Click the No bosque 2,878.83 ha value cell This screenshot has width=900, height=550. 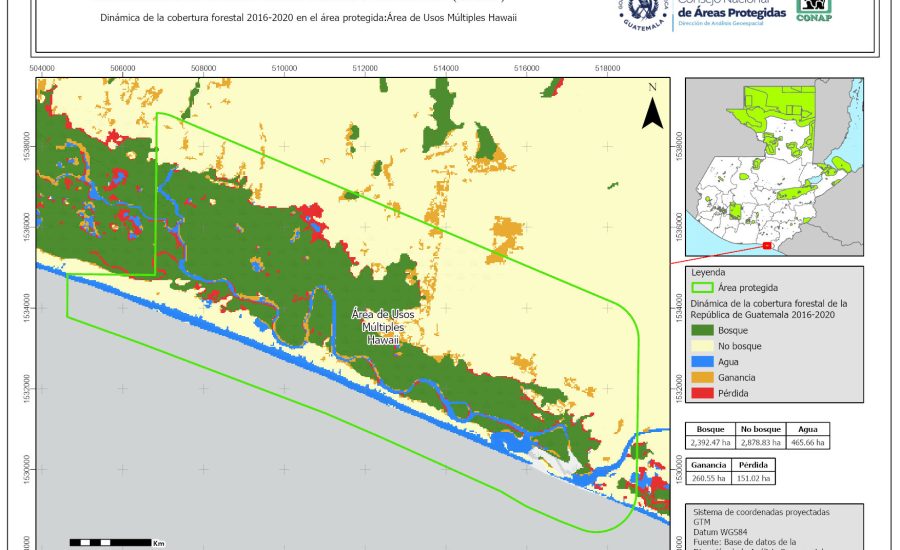pos(761,441)
